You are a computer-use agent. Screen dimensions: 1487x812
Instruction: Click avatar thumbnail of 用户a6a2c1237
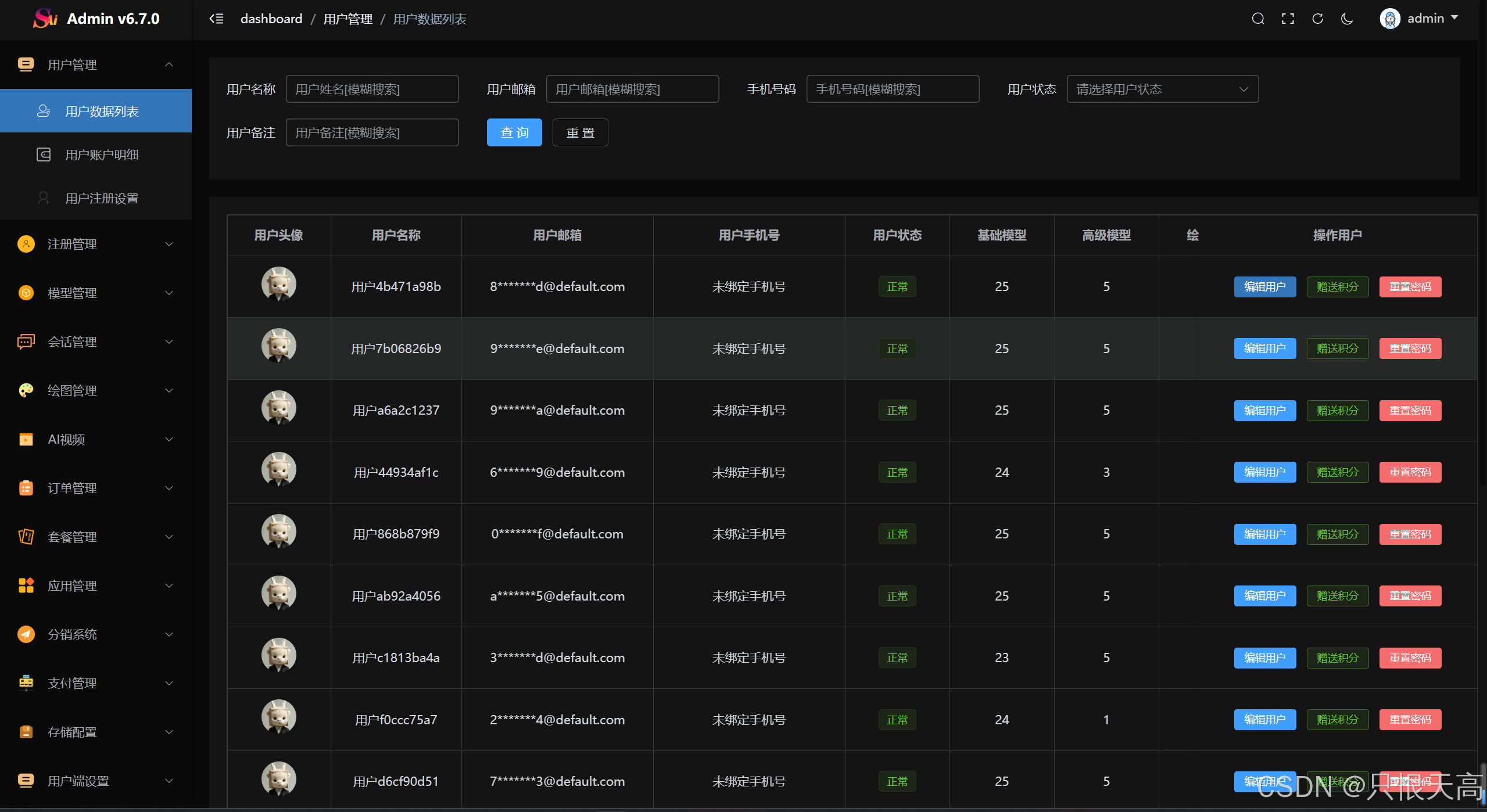pos(278,408)
